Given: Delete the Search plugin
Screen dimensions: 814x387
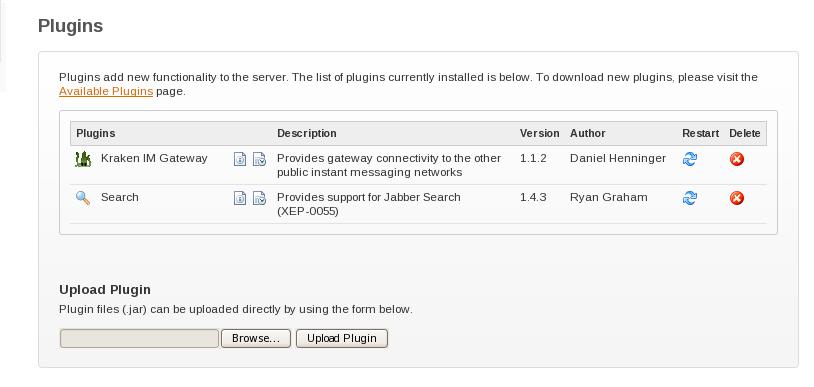Looking at the screenshot, I should coord(737,198).
